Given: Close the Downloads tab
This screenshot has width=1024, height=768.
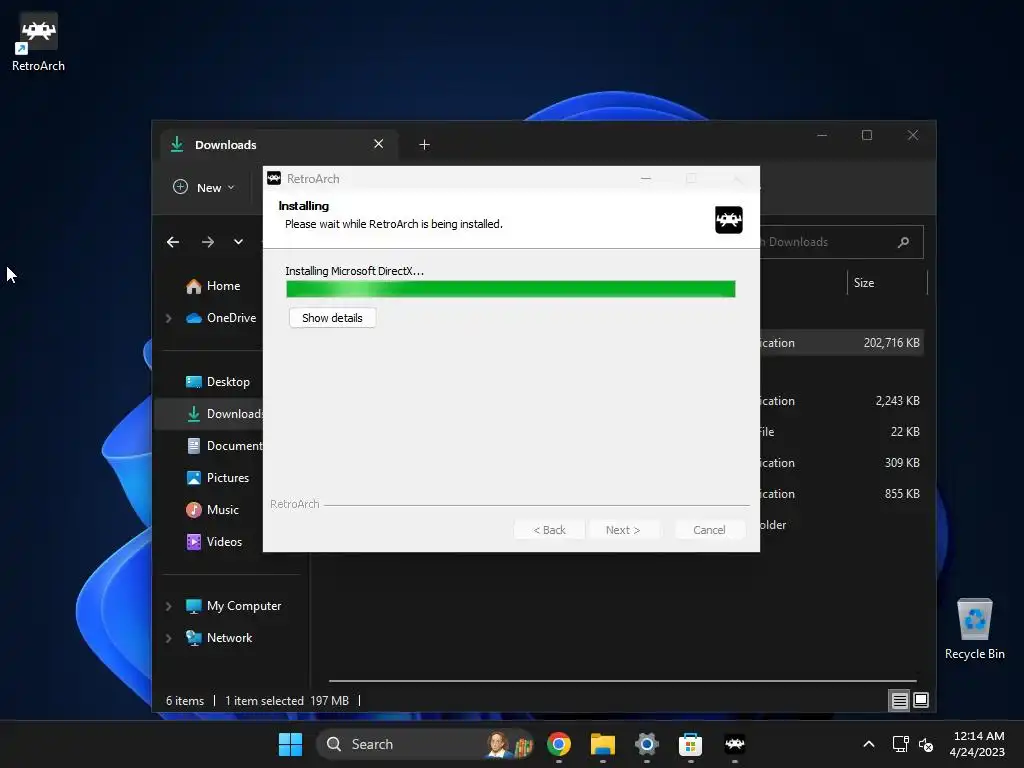Looking at the screenshot, I should [x=379, y=144].
